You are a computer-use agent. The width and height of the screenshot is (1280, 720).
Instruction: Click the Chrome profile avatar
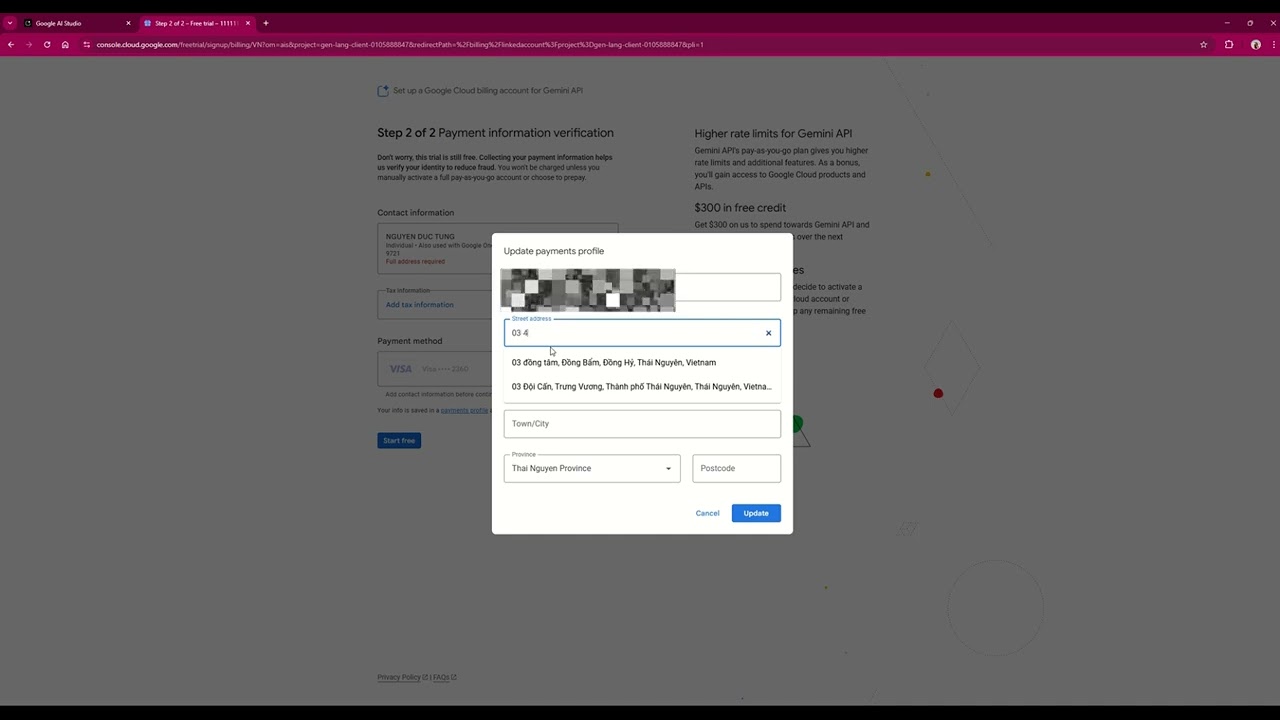coord(1256,44)
